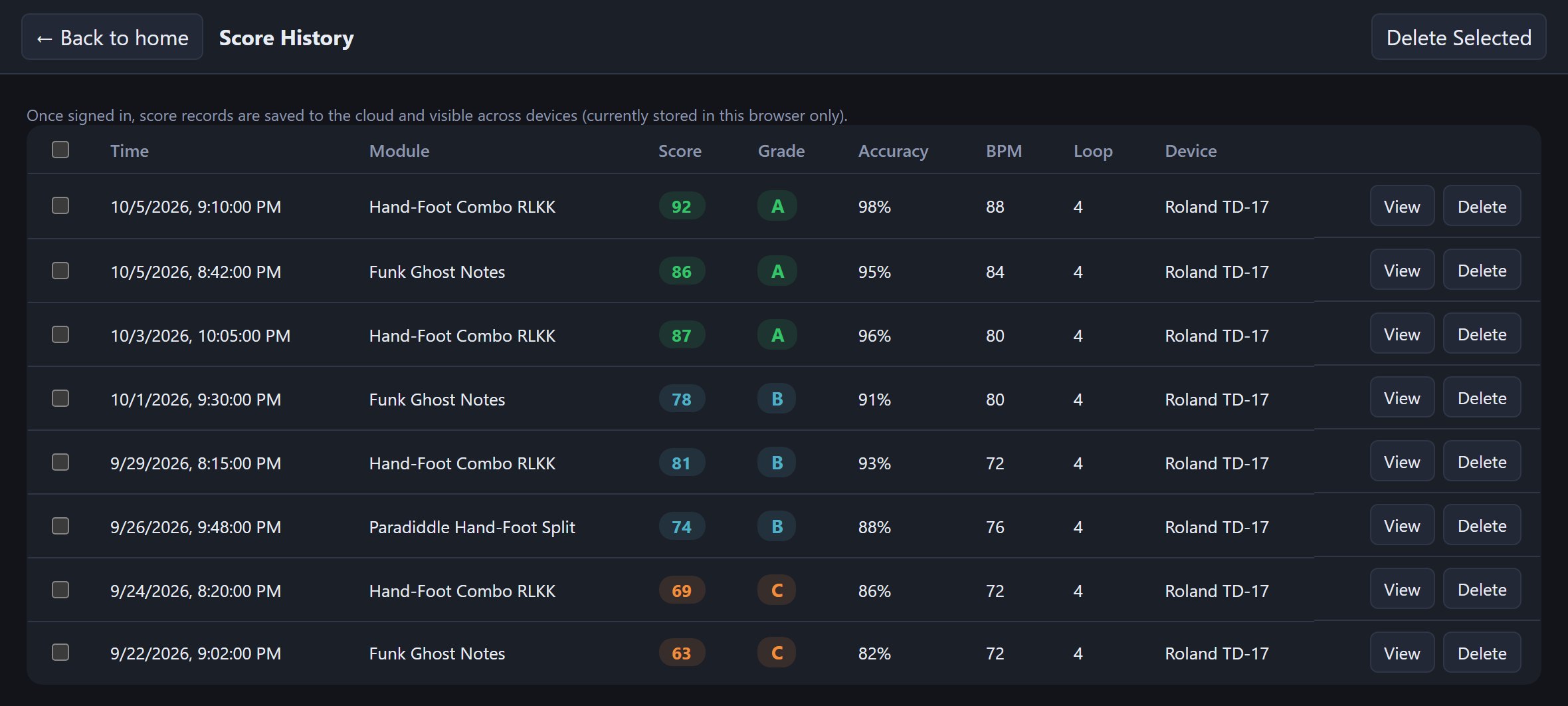
Task: Click the B grade badge in Paradiddle row
Action: pyautogui.click(x=777, y=527)
